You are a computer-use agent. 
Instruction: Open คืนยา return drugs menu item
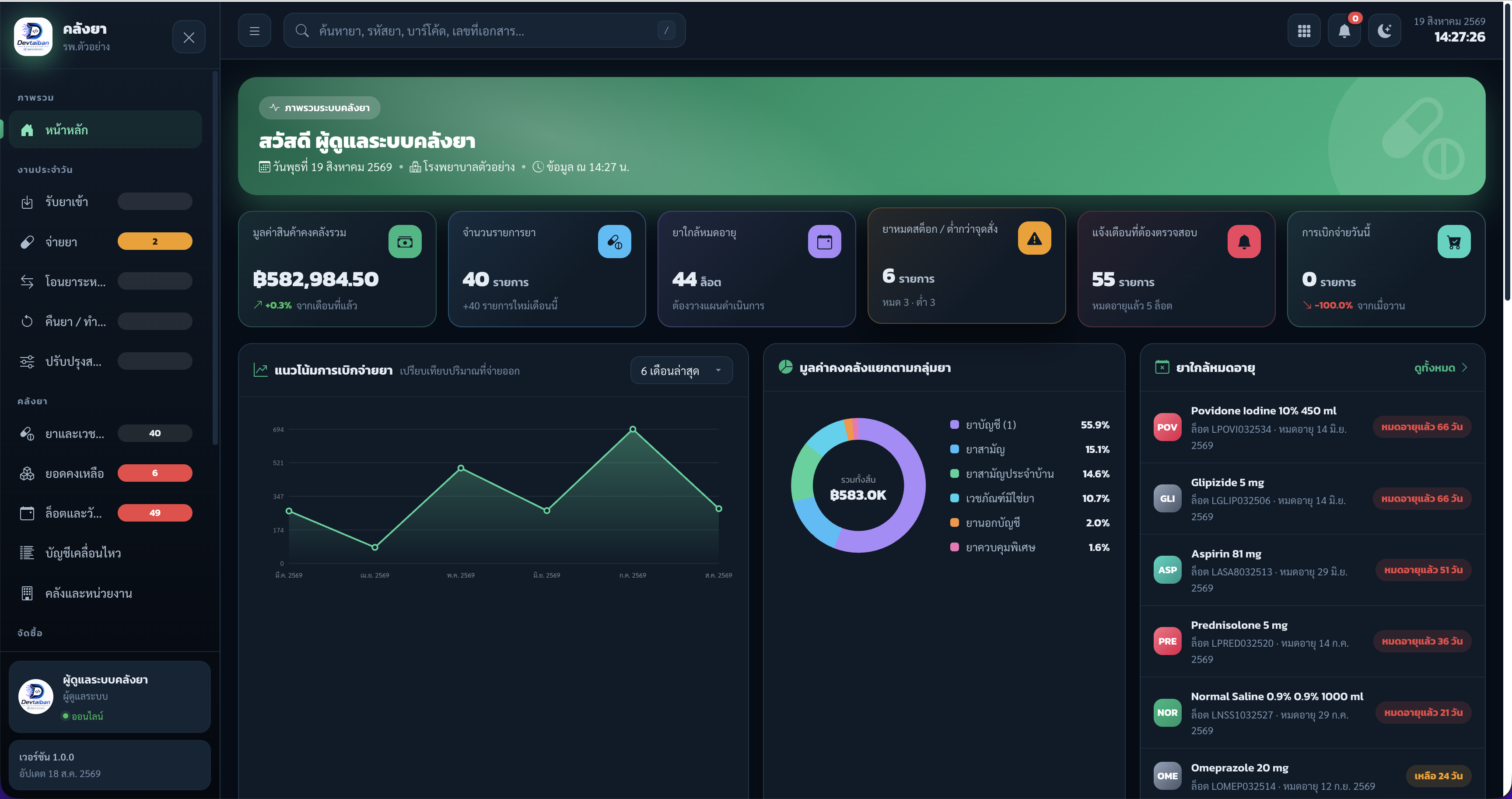pos(105,321)
